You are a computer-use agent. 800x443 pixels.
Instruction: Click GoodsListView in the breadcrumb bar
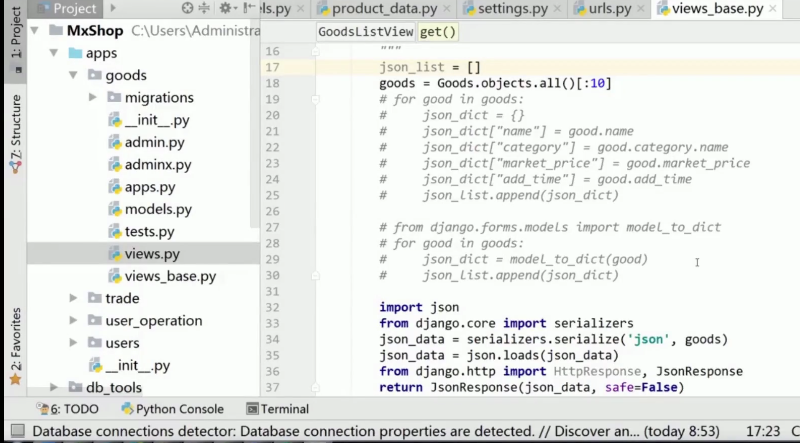[x=365, y=32]
